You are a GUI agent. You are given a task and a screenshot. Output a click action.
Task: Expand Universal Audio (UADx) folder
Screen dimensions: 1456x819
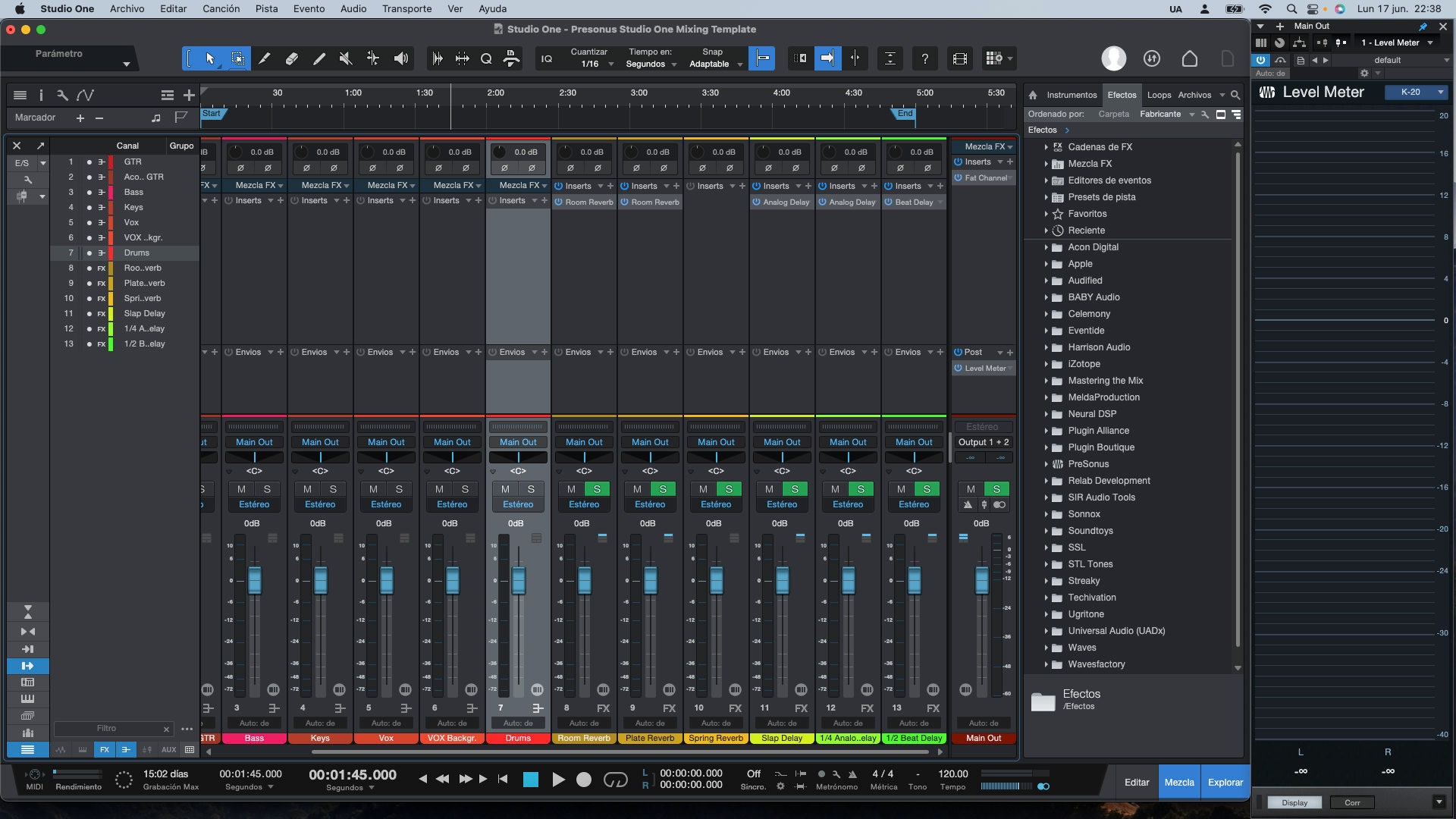coord(1046,631)
